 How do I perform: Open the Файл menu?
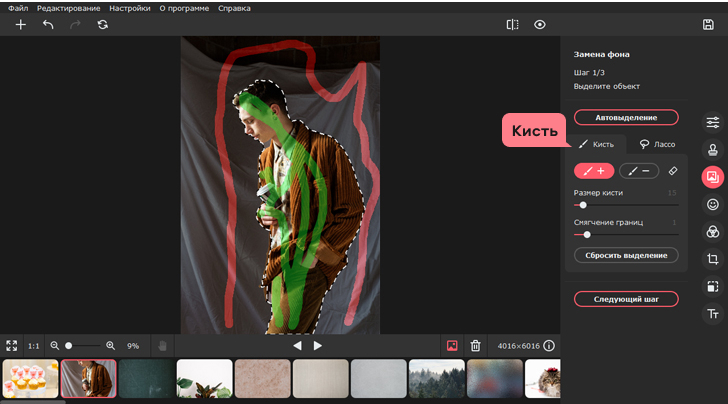18,8
